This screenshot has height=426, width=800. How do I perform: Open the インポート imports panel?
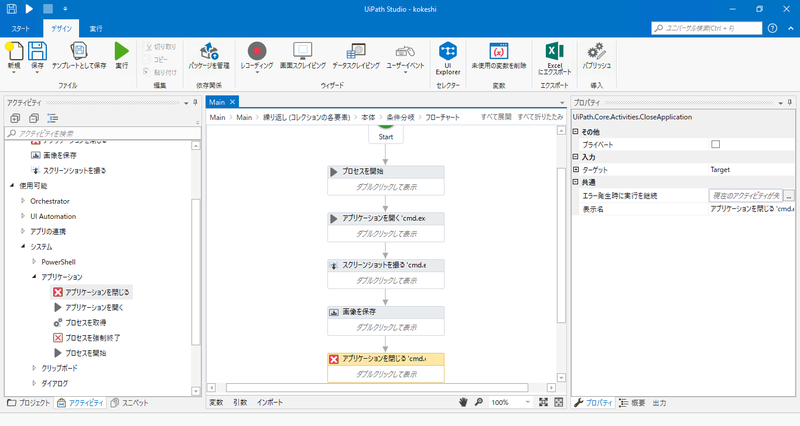tap(270, 402)
